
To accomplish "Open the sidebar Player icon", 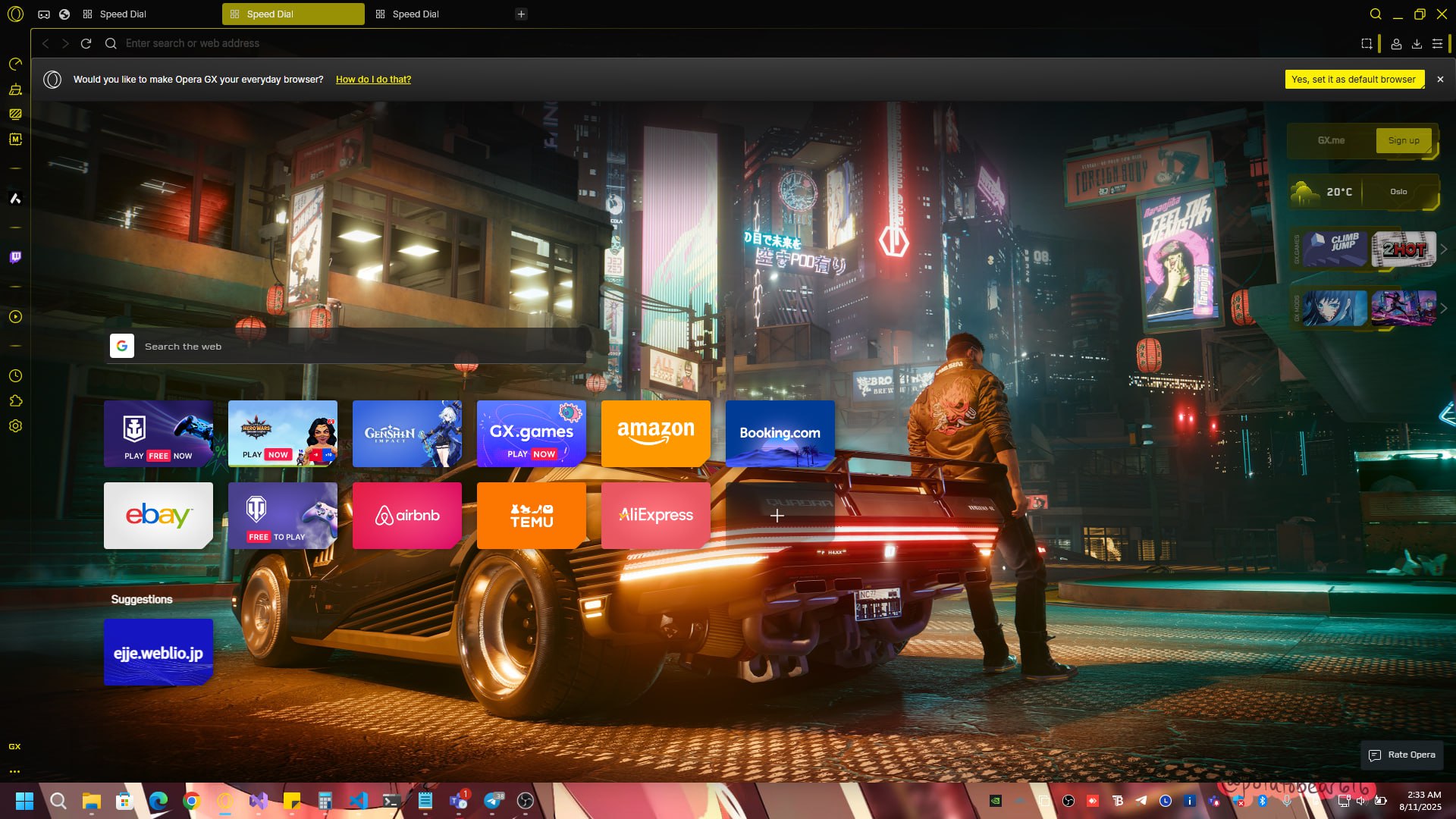I will pos(15,317).
